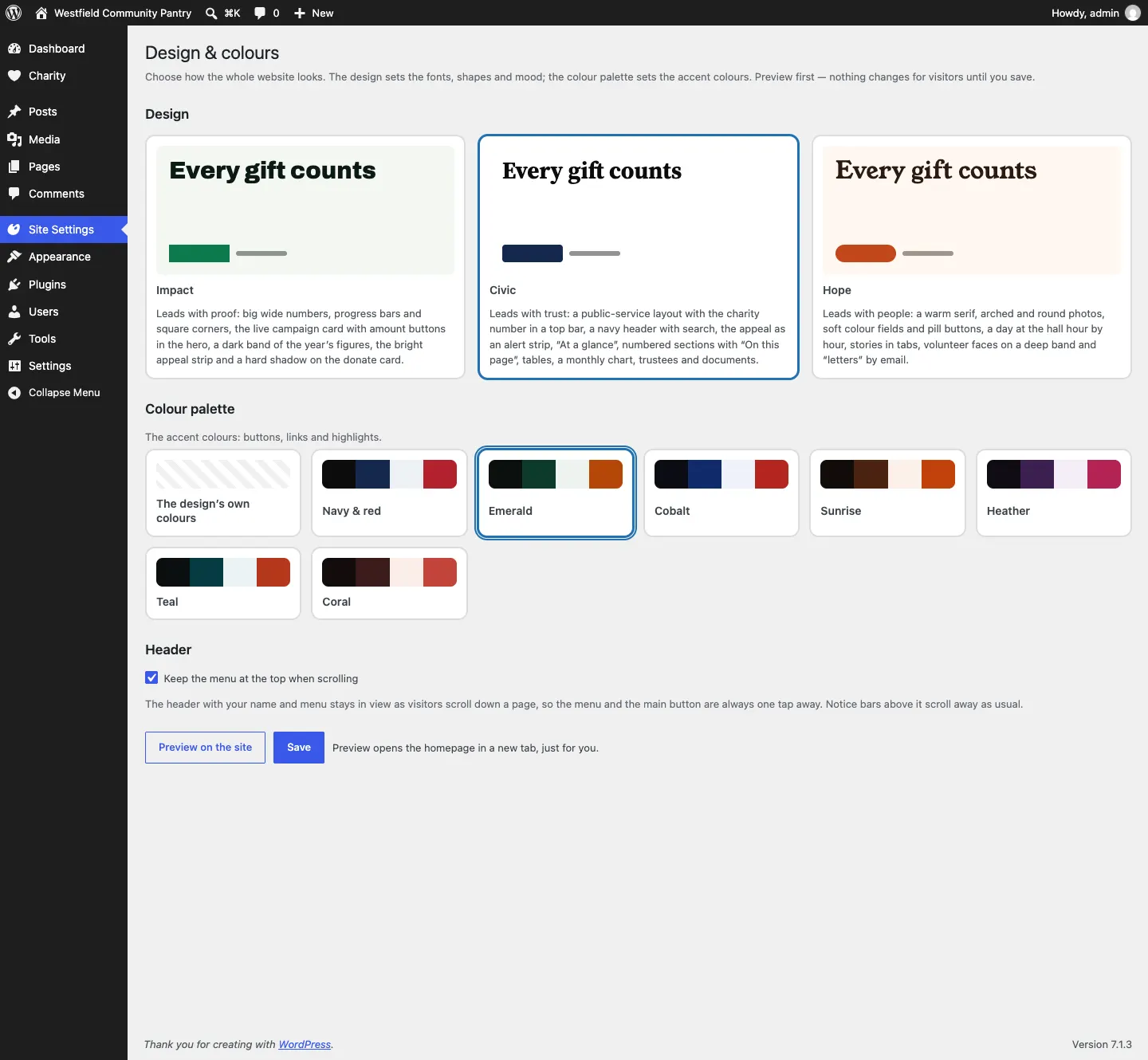
Task: Click Preview on the site button
Action: click(x=205, y=748)
